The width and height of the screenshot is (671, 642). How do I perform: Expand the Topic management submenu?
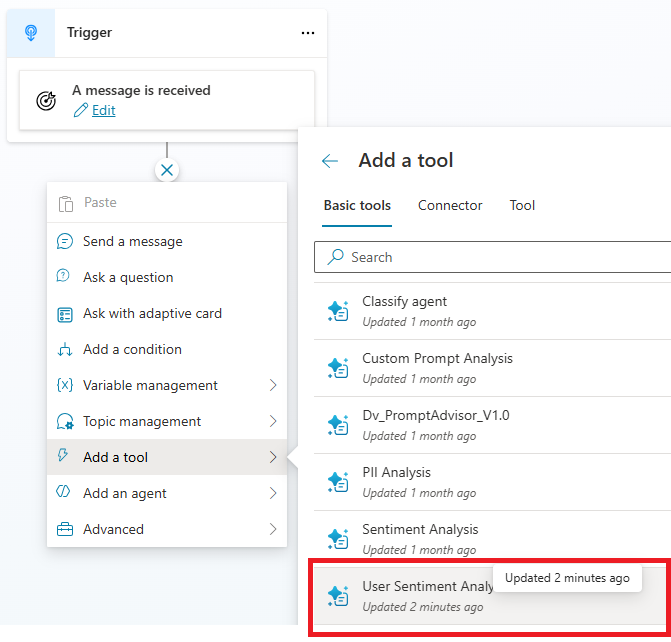(273, 421)
